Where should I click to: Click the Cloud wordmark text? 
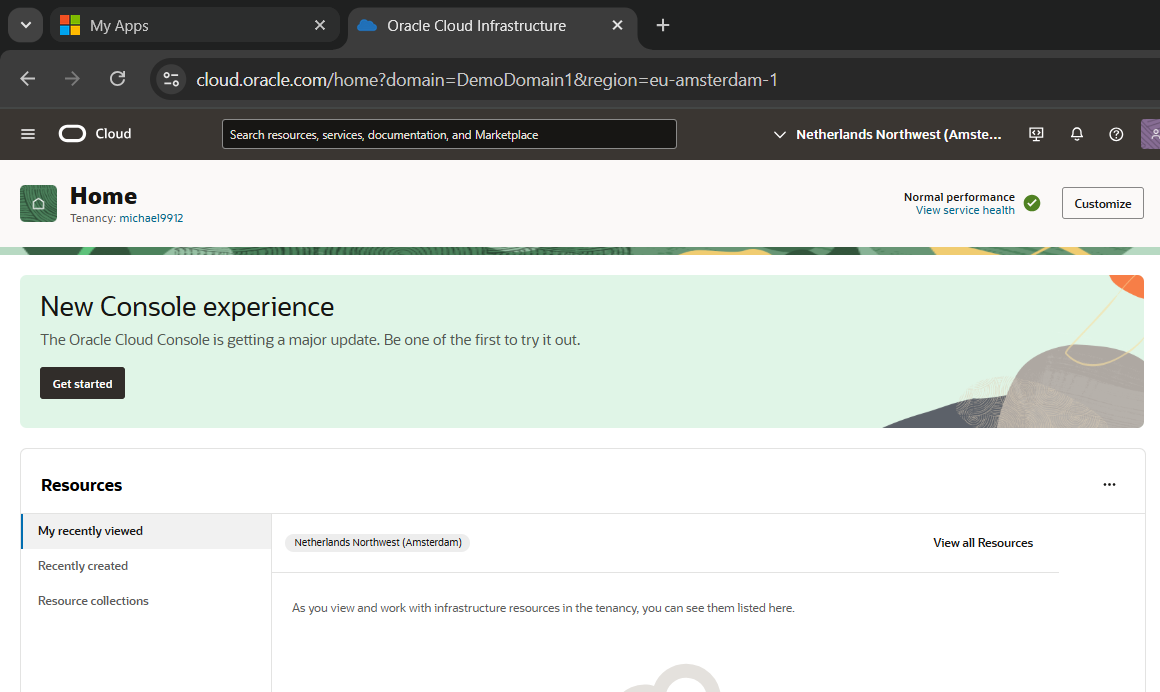pyautogui.click(x=113, y=134)
